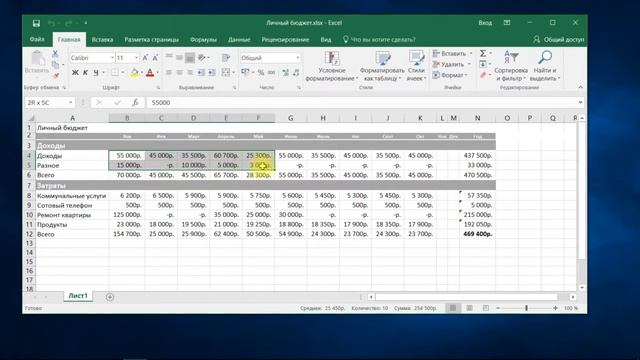Click zoom in plus button

coord(555,308)
